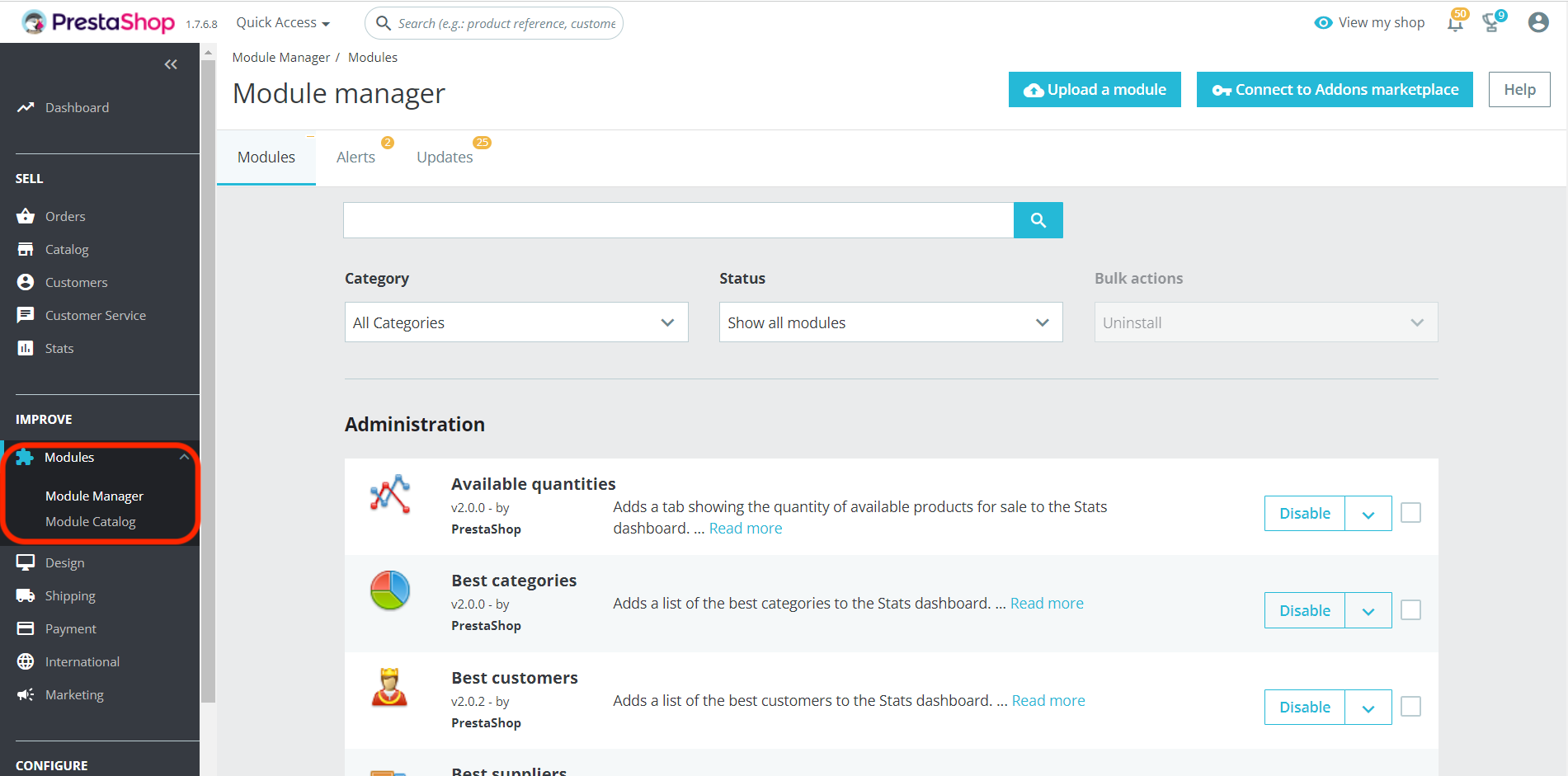
Task: Click the Modules breadcrumb link
Action: pos(373,57)
